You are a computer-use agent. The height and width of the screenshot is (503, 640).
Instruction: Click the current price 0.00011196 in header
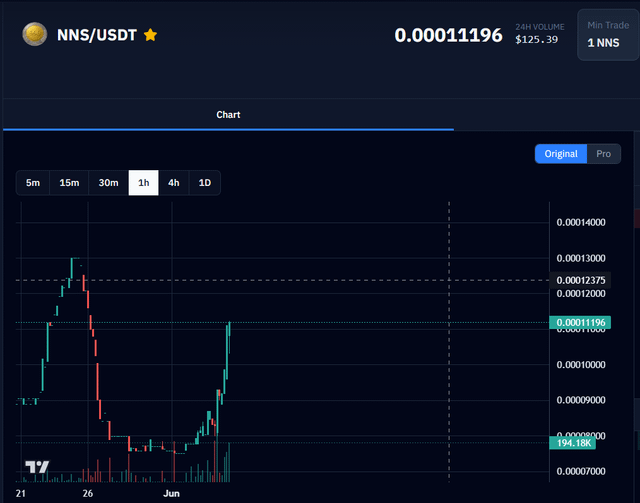448,35
